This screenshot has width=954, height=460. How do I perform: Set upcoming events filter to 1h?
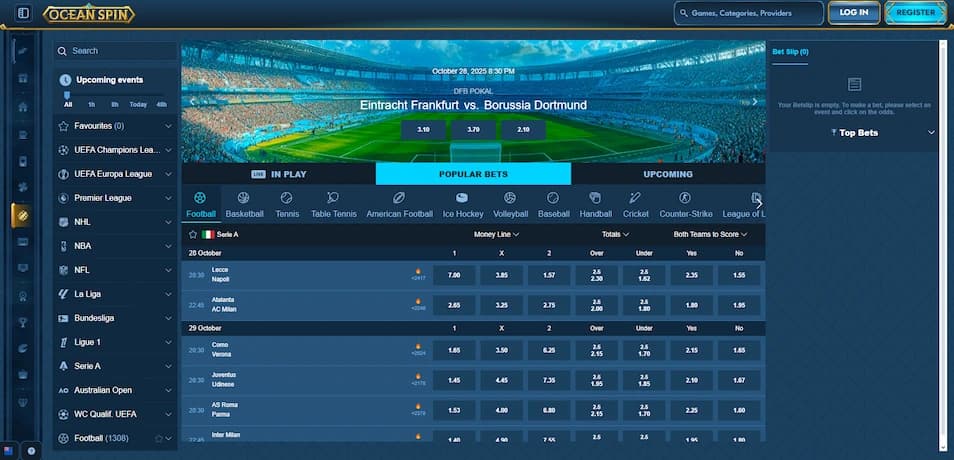click(91, 105)
